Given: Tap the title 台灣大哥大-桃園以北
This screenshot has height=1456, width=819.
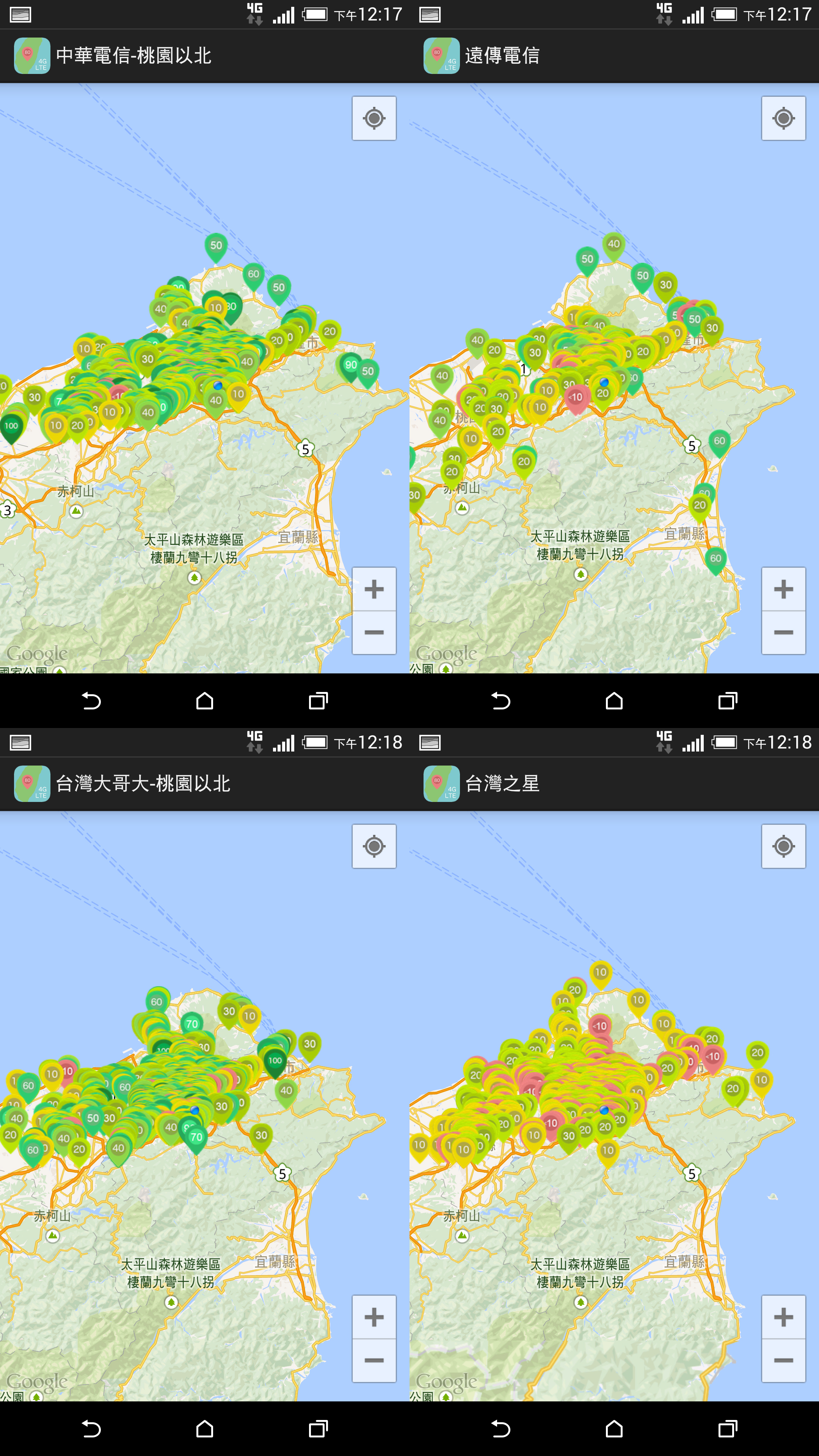Looking at the screenshot, I should (143, 783).
